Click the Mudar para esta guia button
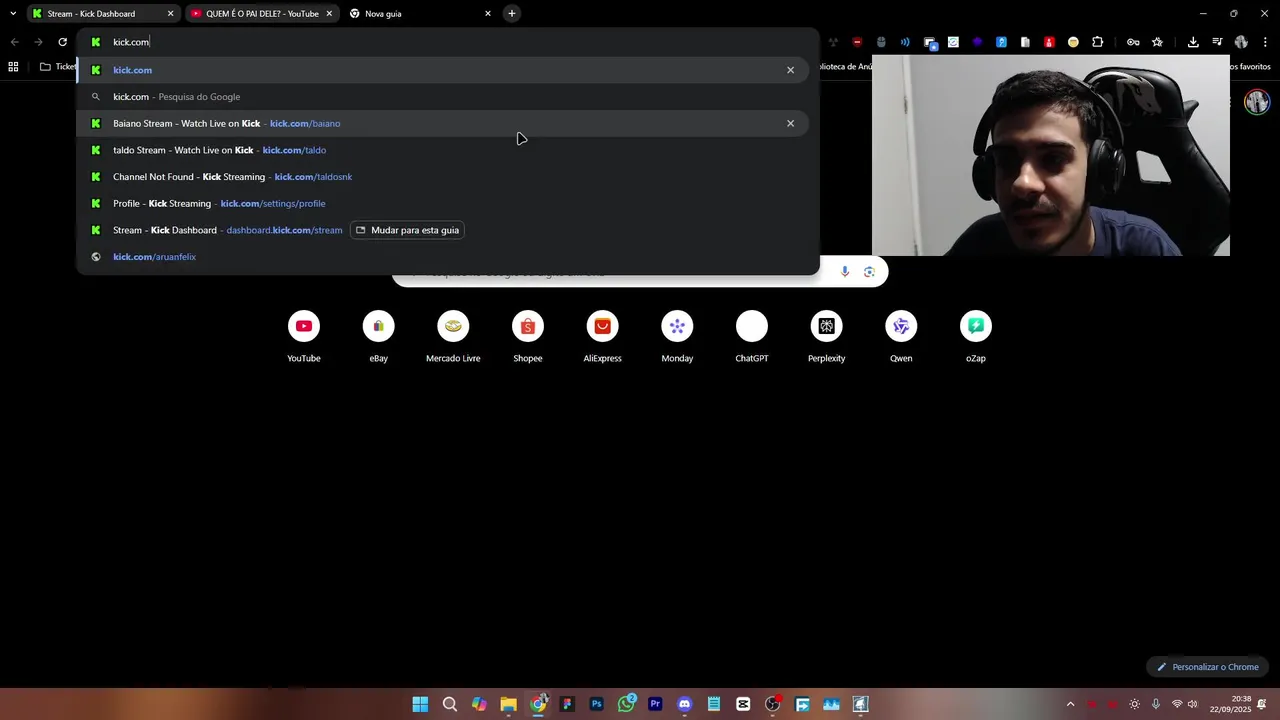1280x720 pixels. 407,230
